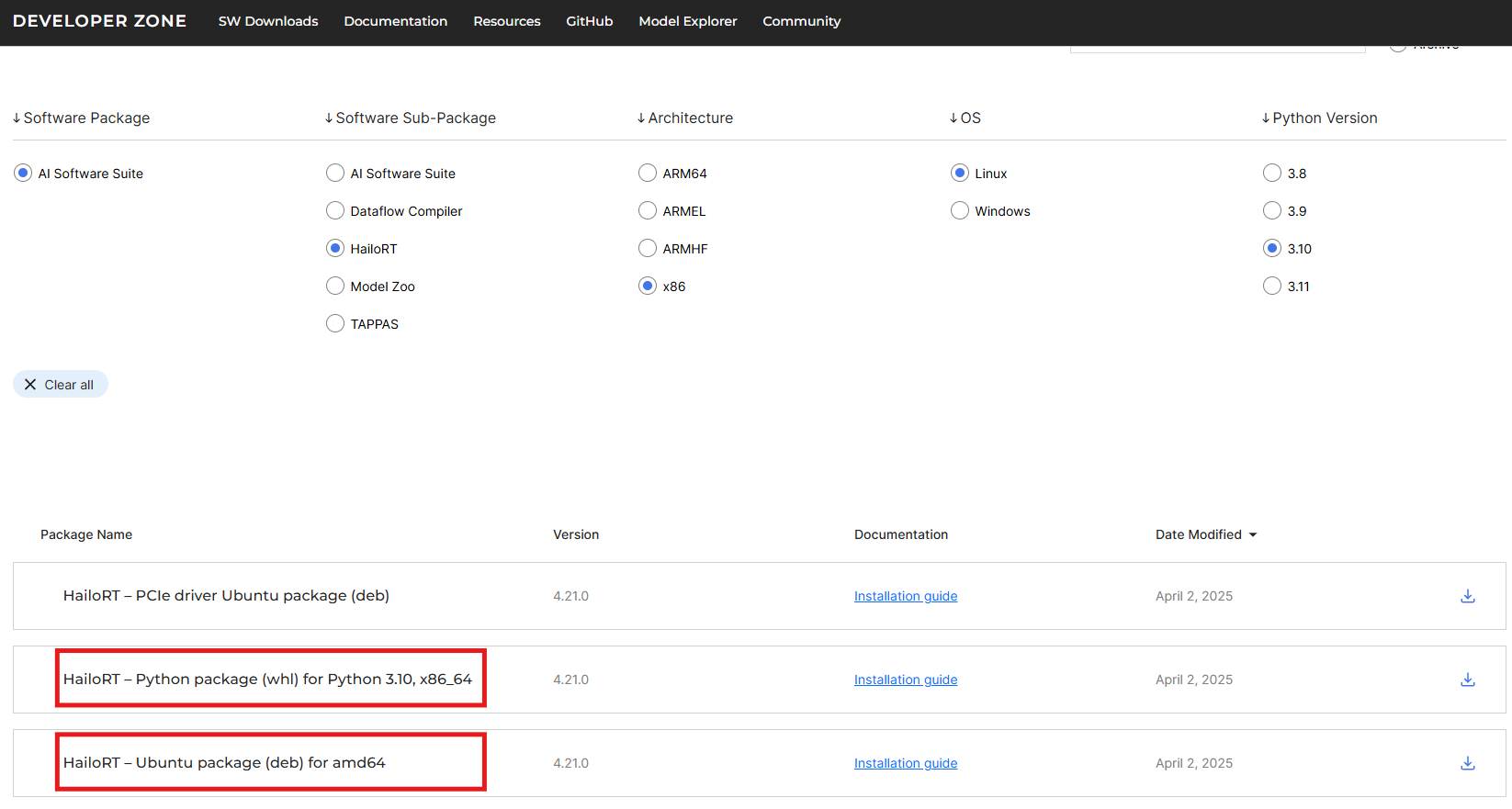1512x809 pixels.
Task: Open the Model Explorer page
Action: (688, 21)
